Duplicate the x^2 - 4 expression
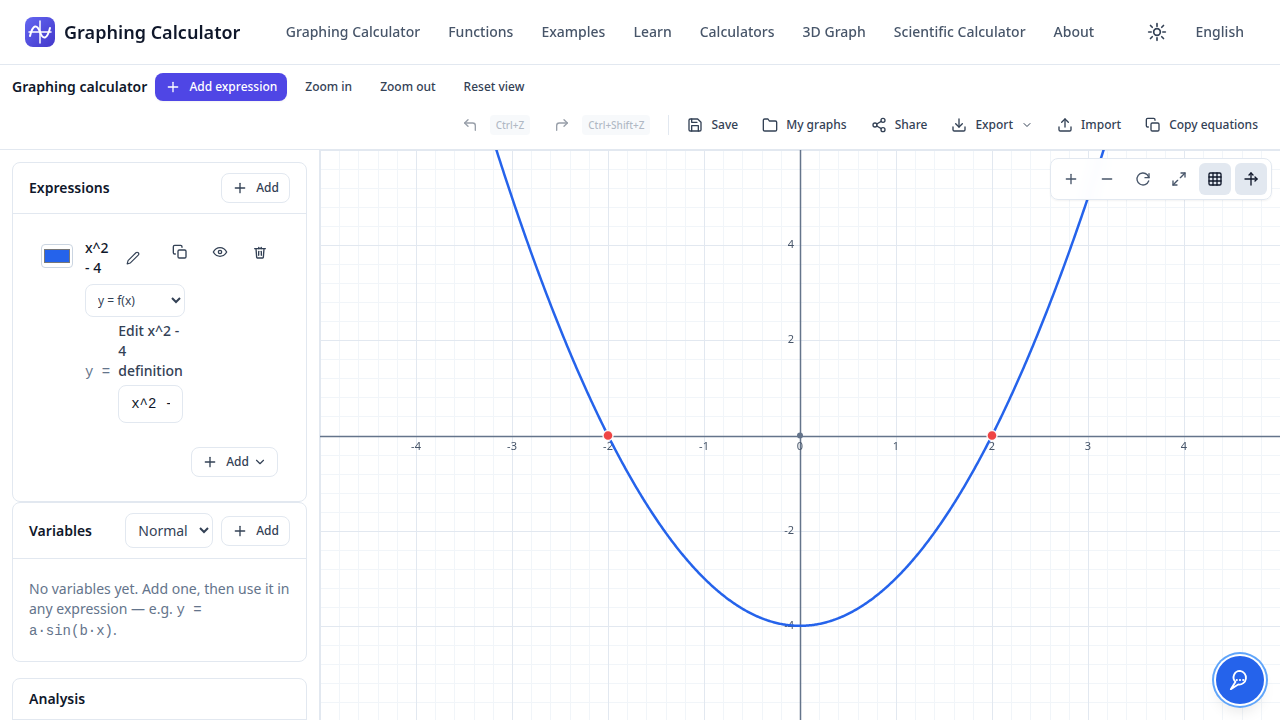 click(x=180, y=252)
